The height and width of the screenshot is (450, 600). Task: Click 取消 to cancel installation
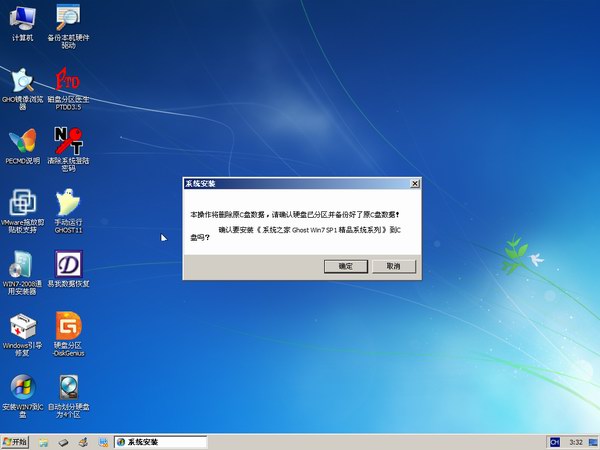pyautogui.click(x=393, y=267)
